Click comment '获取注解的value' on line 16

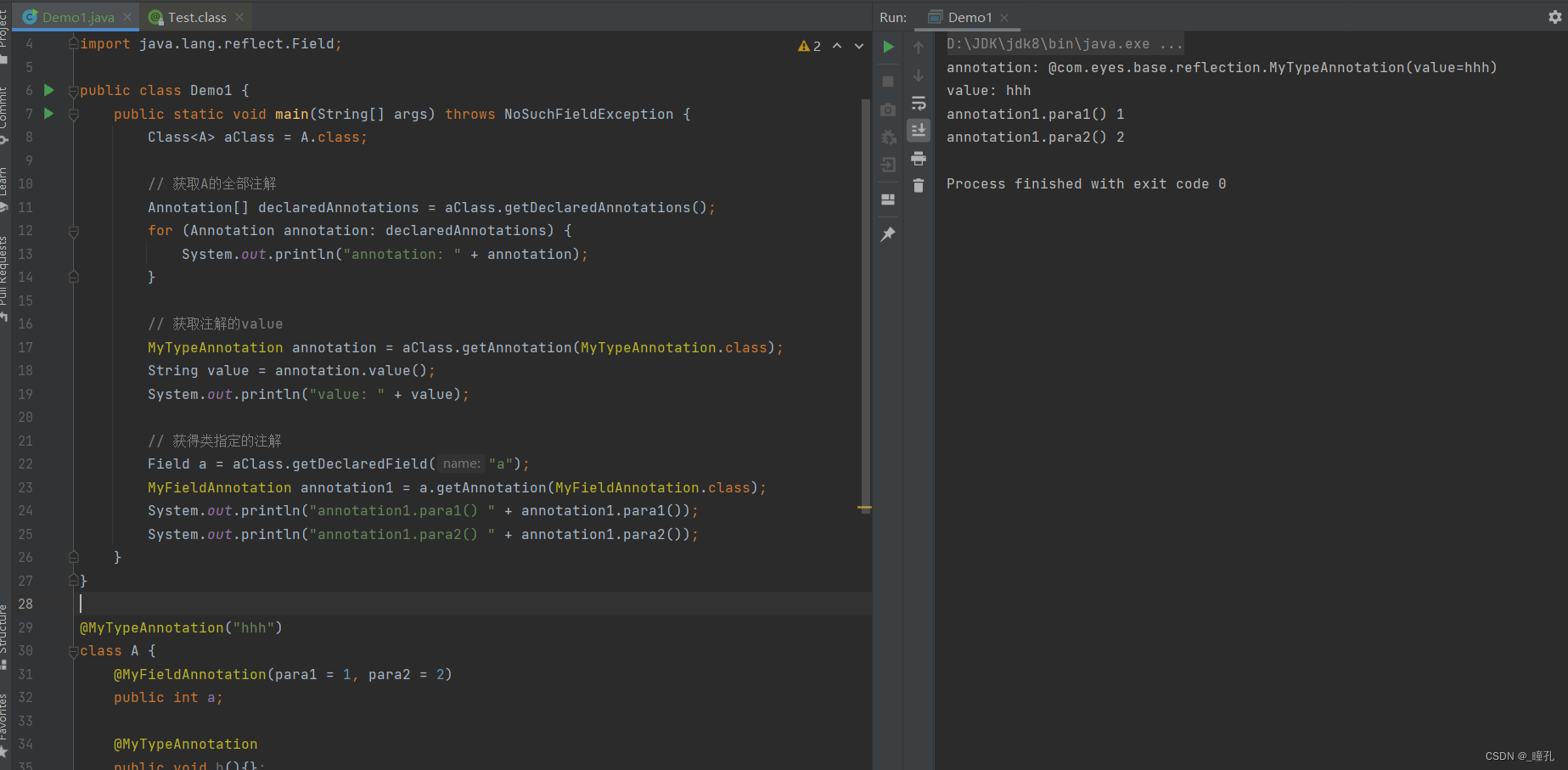pos(215,323)
